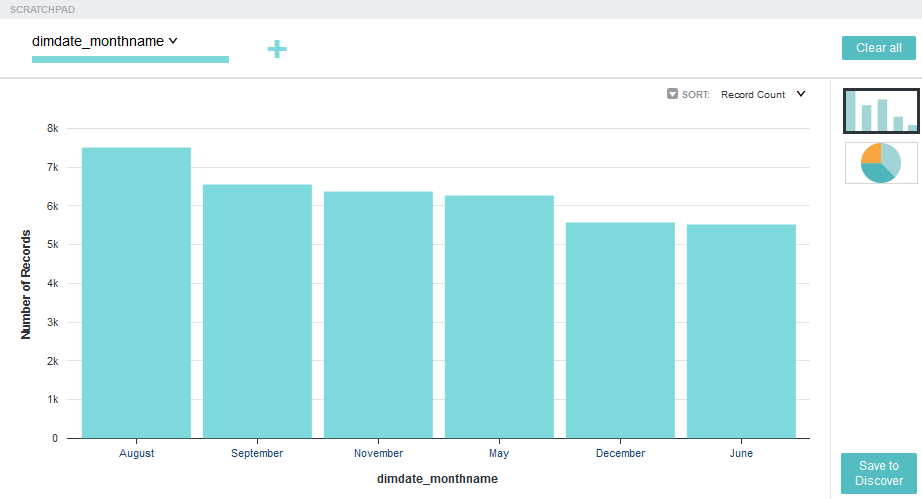Select the August bar
This screenshot has height=499, width=922.
tap(136, 293)
